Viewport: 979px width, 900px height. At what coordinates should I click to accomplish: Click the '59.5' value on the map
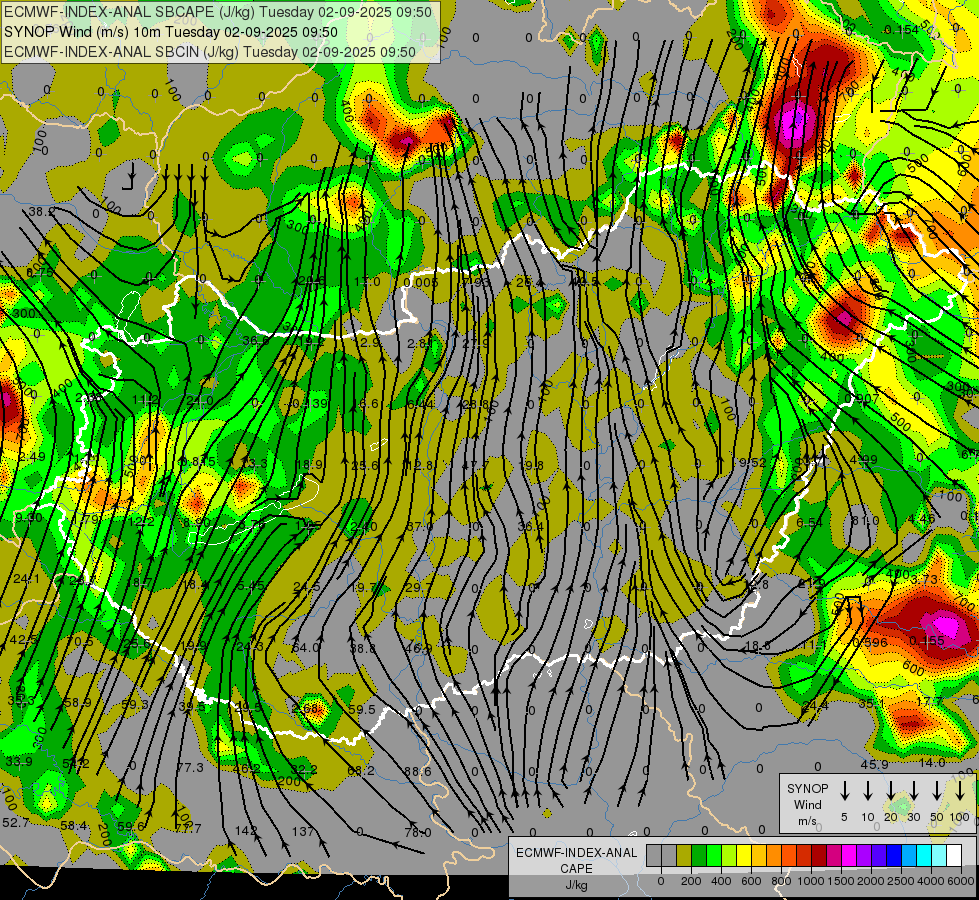[362, 710]
